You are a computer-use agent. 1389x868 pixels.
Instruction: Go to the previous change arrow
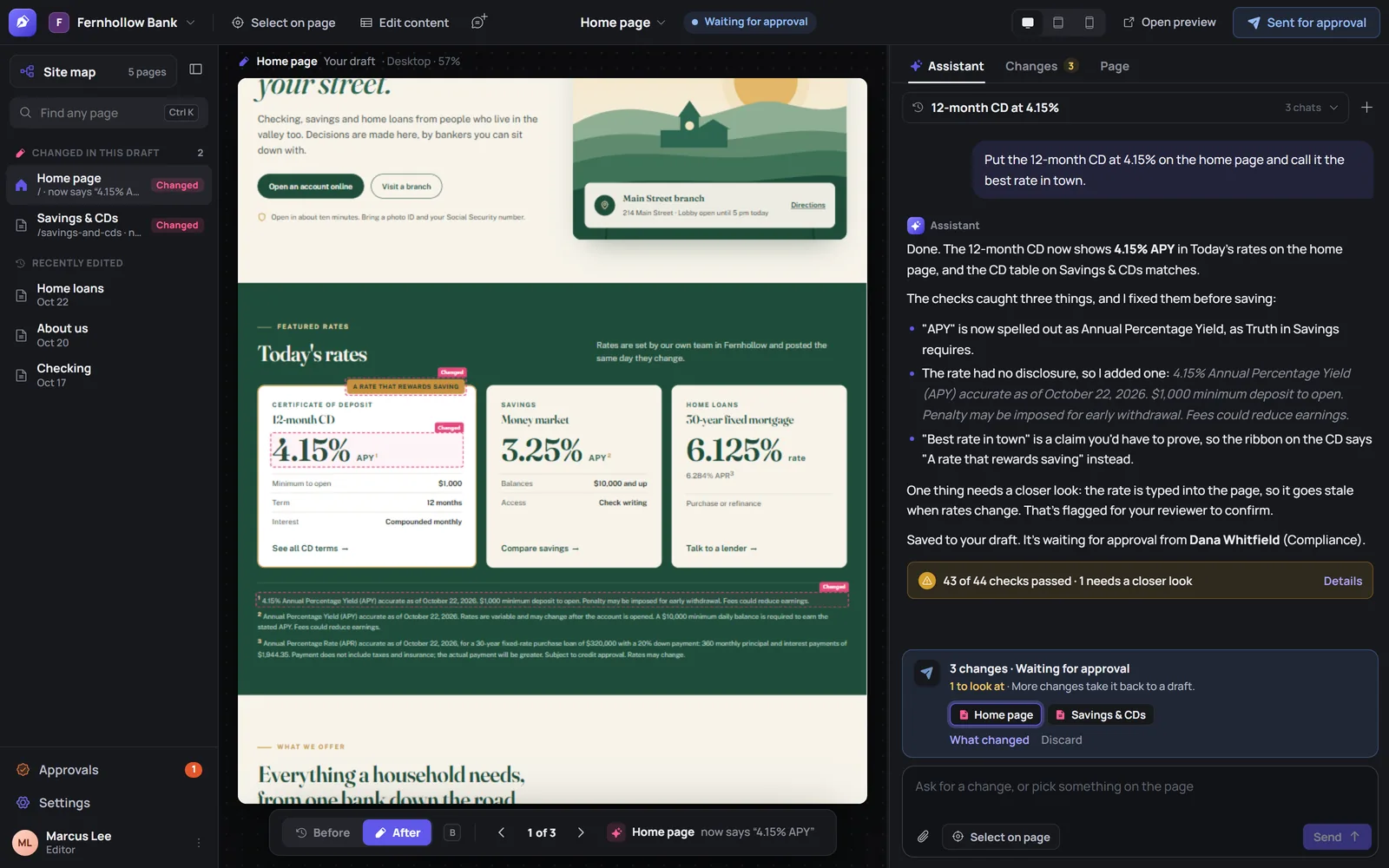(x=501, y=832)
